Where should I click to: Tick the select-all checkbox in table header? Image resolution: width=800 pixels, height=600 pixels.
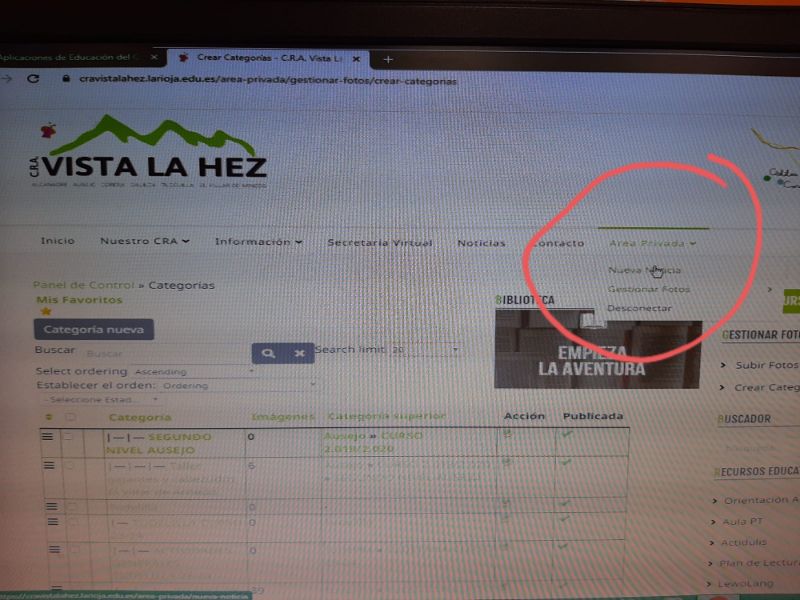coord(70,417)
